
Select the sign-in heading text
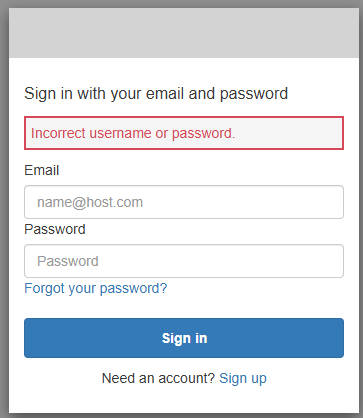click(156, 94)
